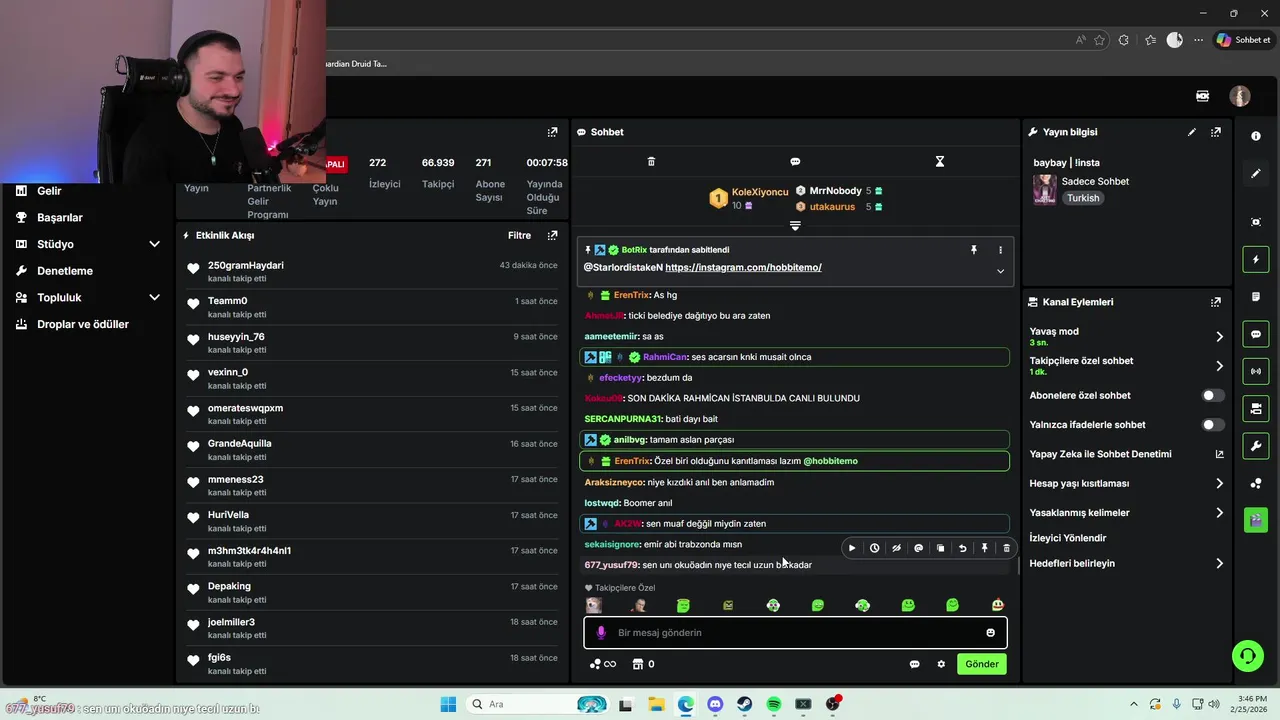This screenshot has width=1280, height=720.
Task: Open the channel points infinity icon
Action: 602,664
